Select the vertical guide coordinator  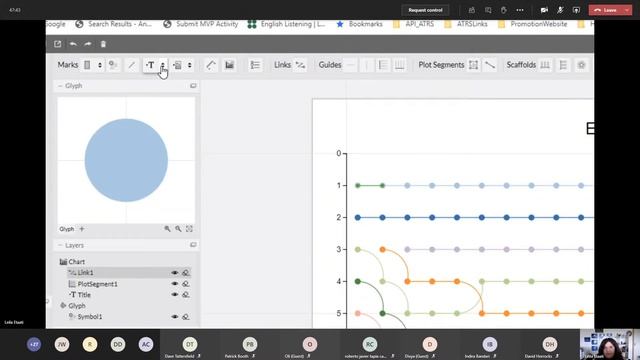[x=400, y=65]
